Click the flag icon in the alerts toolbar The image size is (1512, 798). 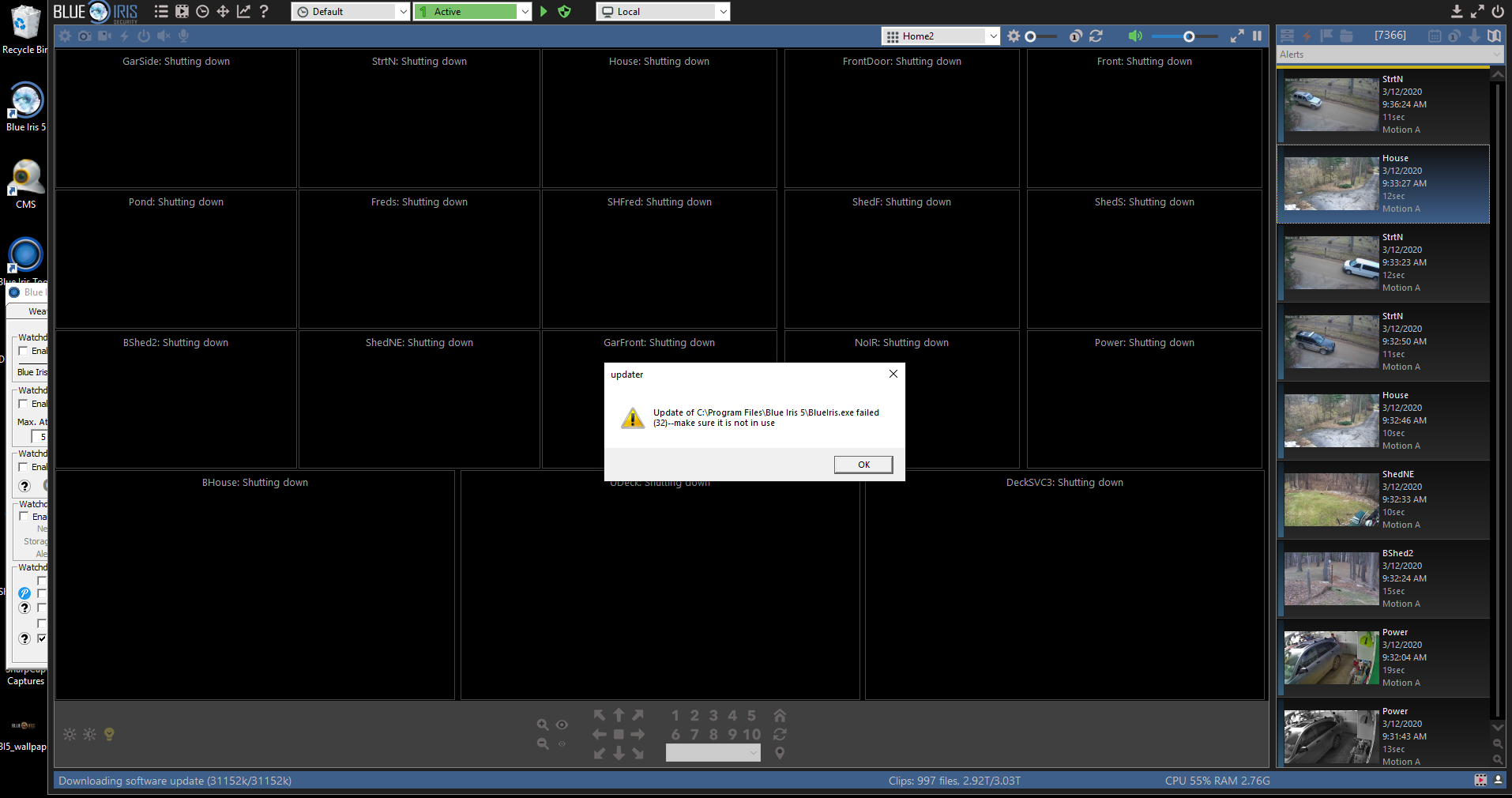click(1326, 36)
